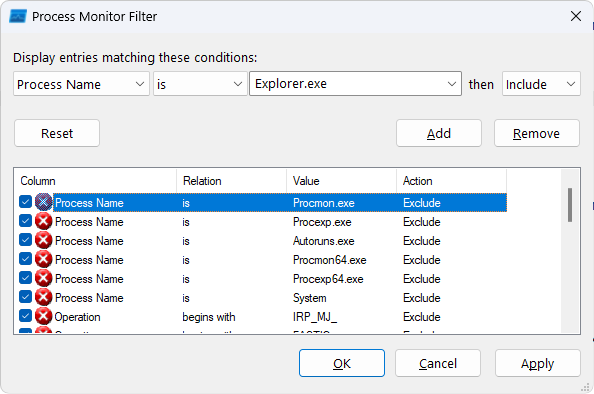
Task: Sort by the Value header
Action: point(341,181)
